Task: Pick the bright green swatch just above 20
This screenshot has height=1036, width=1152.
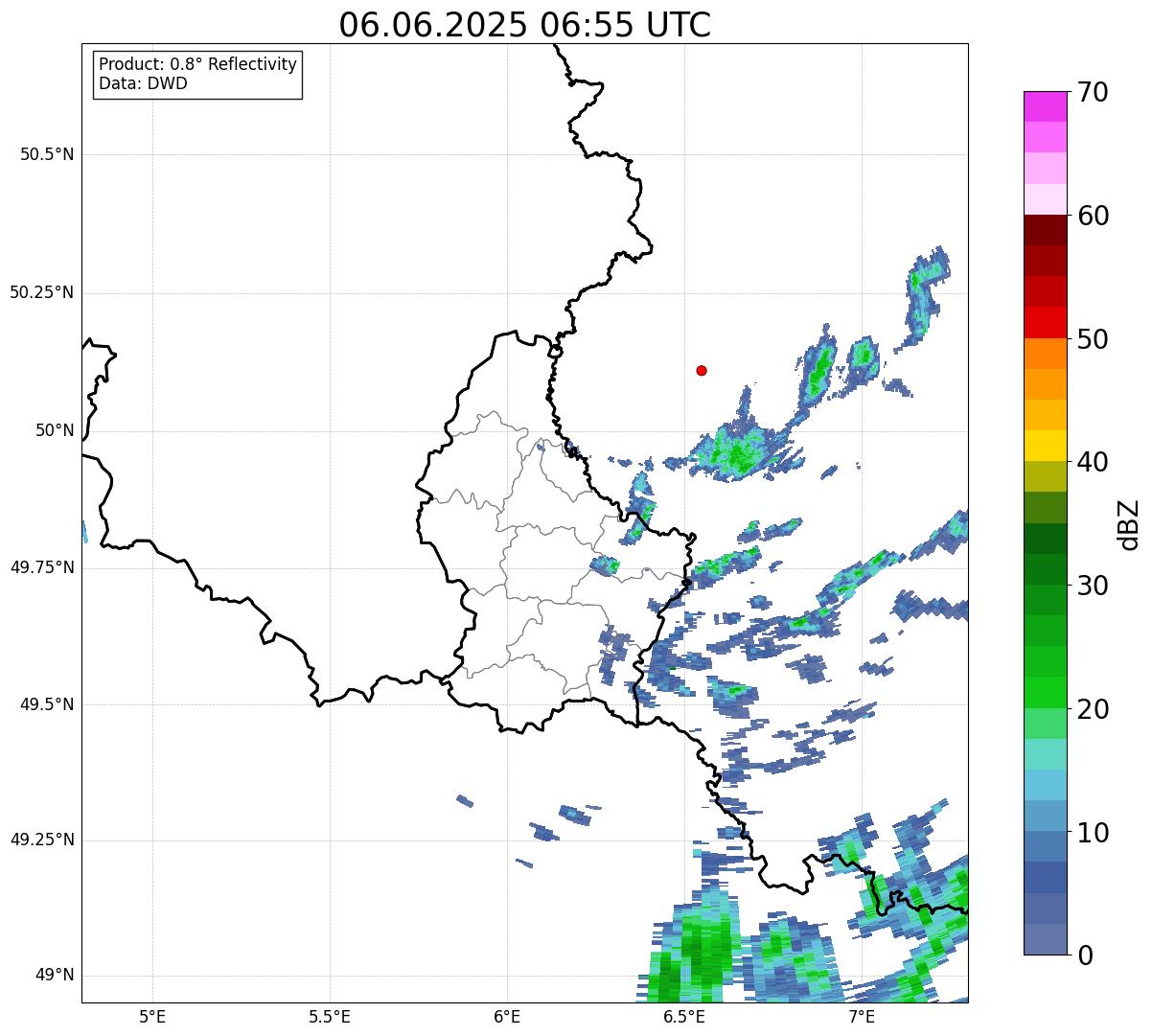Action: pos(1045,693)
